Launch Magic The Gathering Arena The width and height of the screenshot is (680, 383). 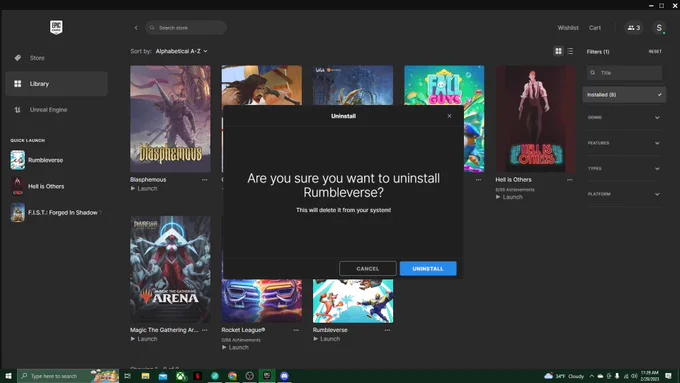point(144,339)
